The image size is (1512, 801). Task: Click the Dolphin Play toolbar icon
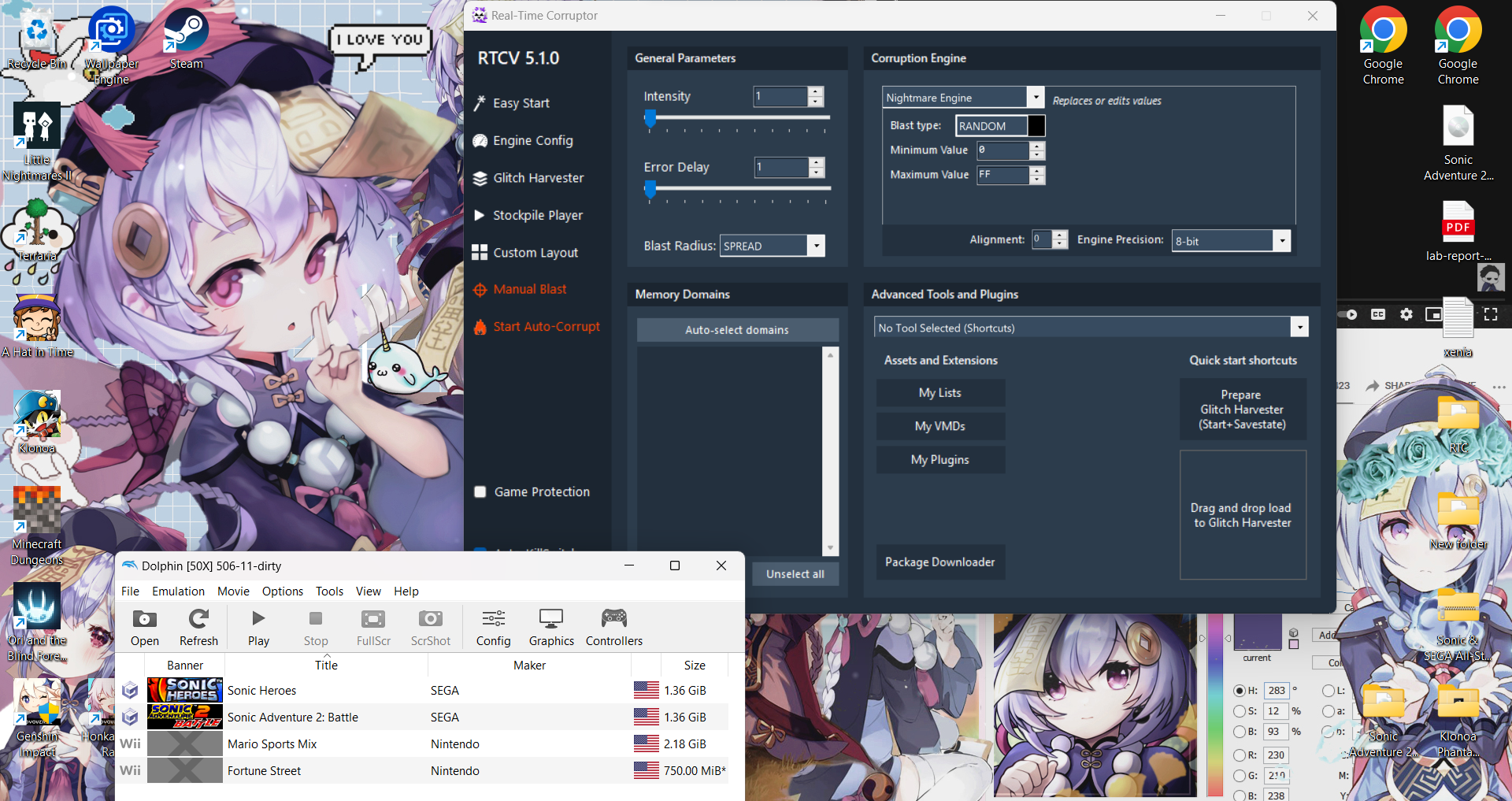258,619
